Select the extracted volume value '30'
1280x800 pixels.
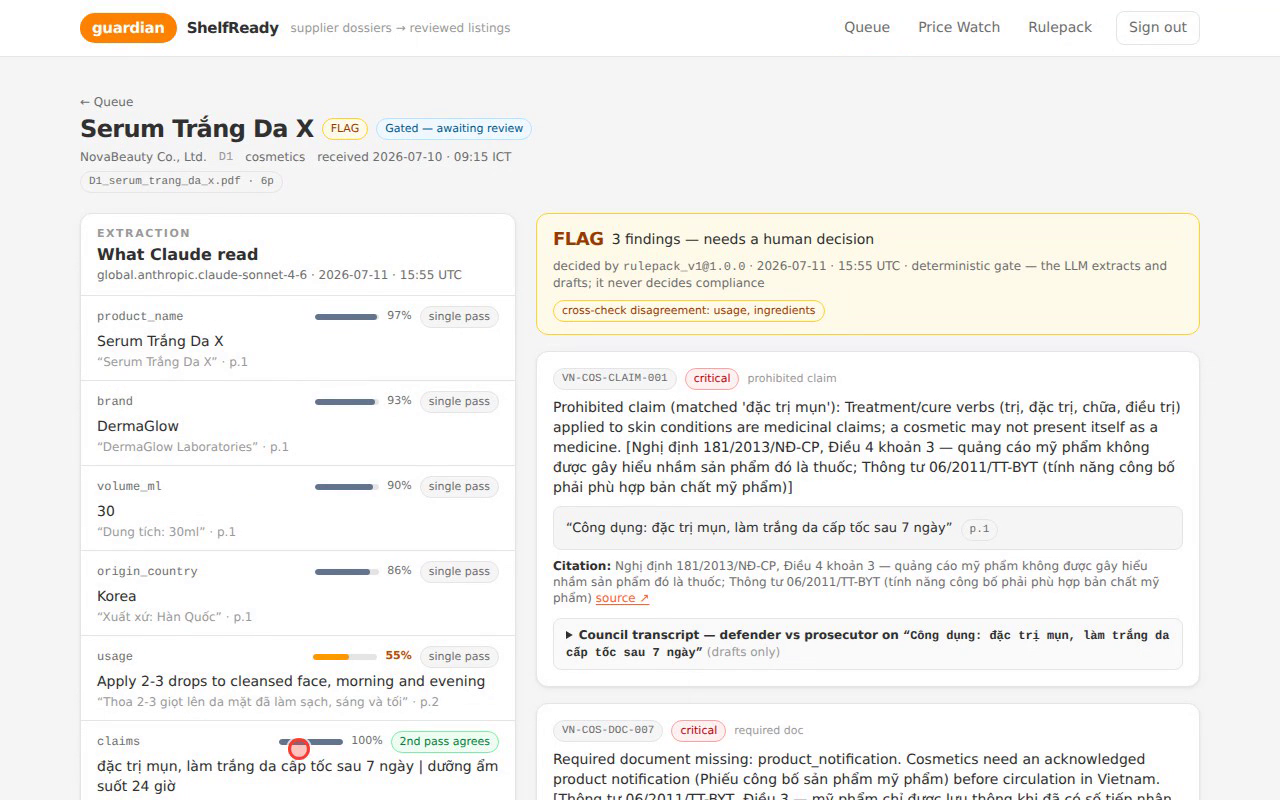point(106,511)
